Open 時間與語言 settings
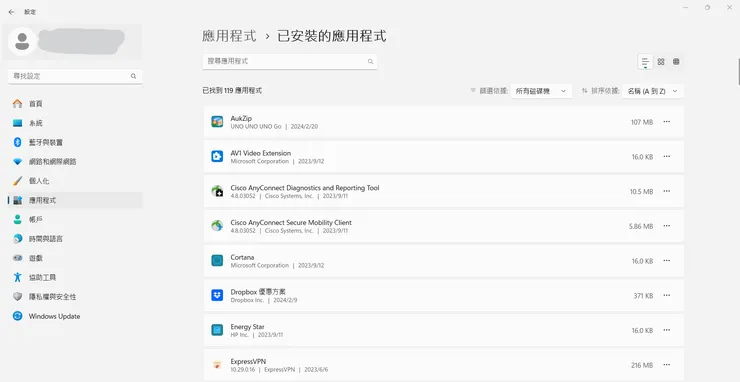This screenshot has height=382, width=740. pos(75,239)
